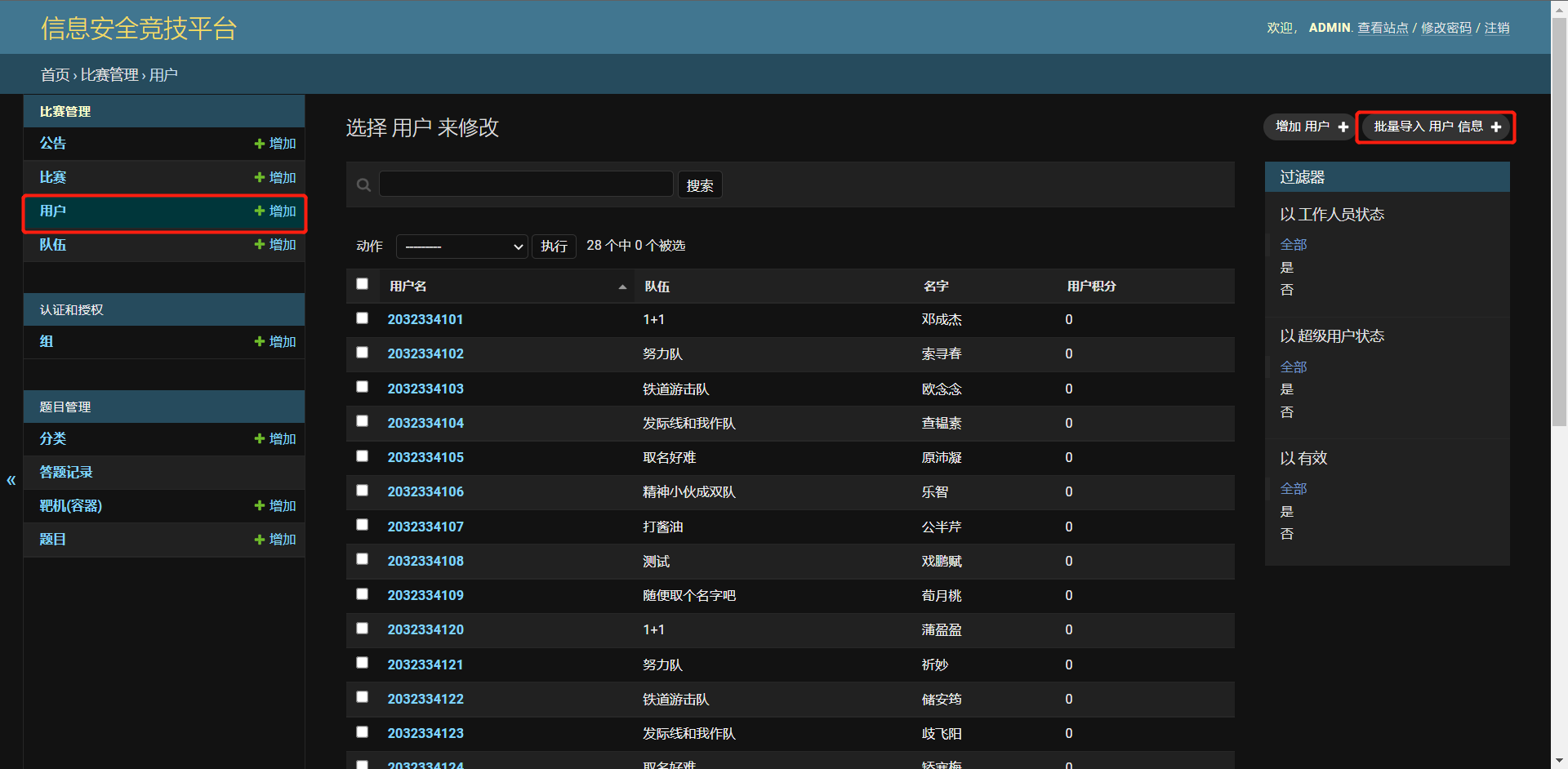The height and width of the screenshot is (769, 1568).
Task: Click the 比赛管理 breadcrumb link
Action: click(x=109, y=75)
